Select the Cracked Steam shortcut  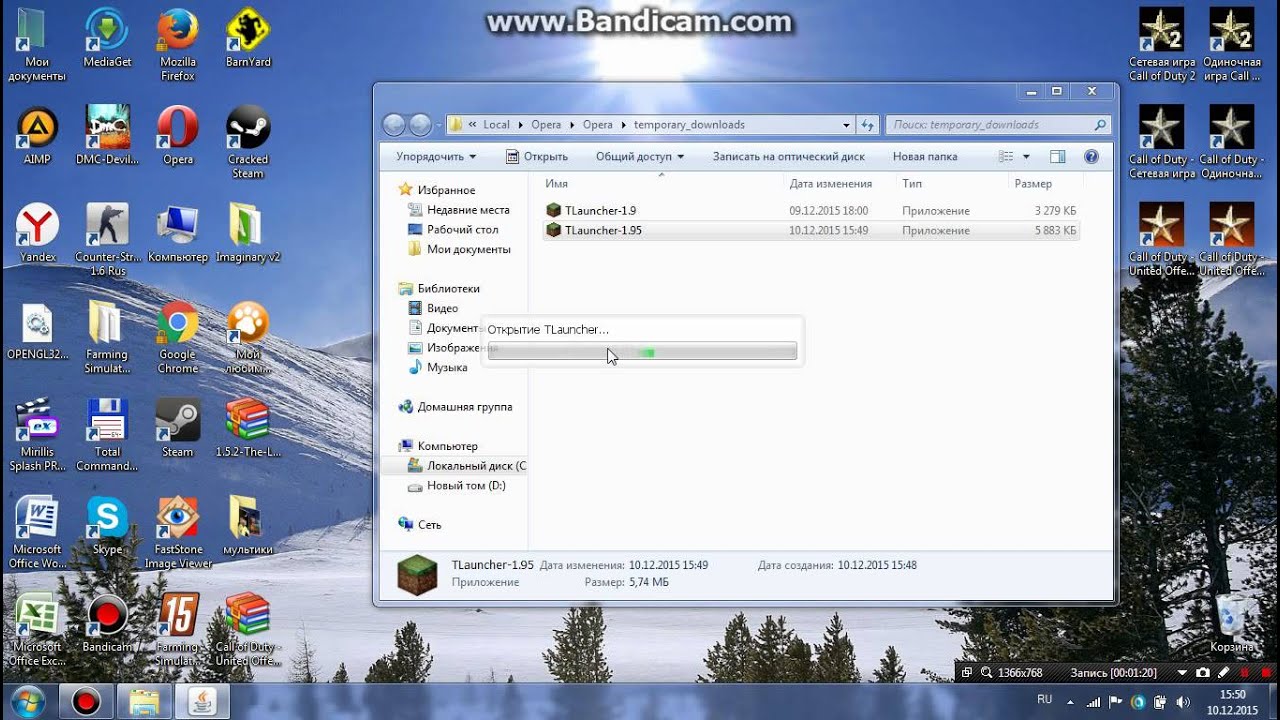point(248,141)
